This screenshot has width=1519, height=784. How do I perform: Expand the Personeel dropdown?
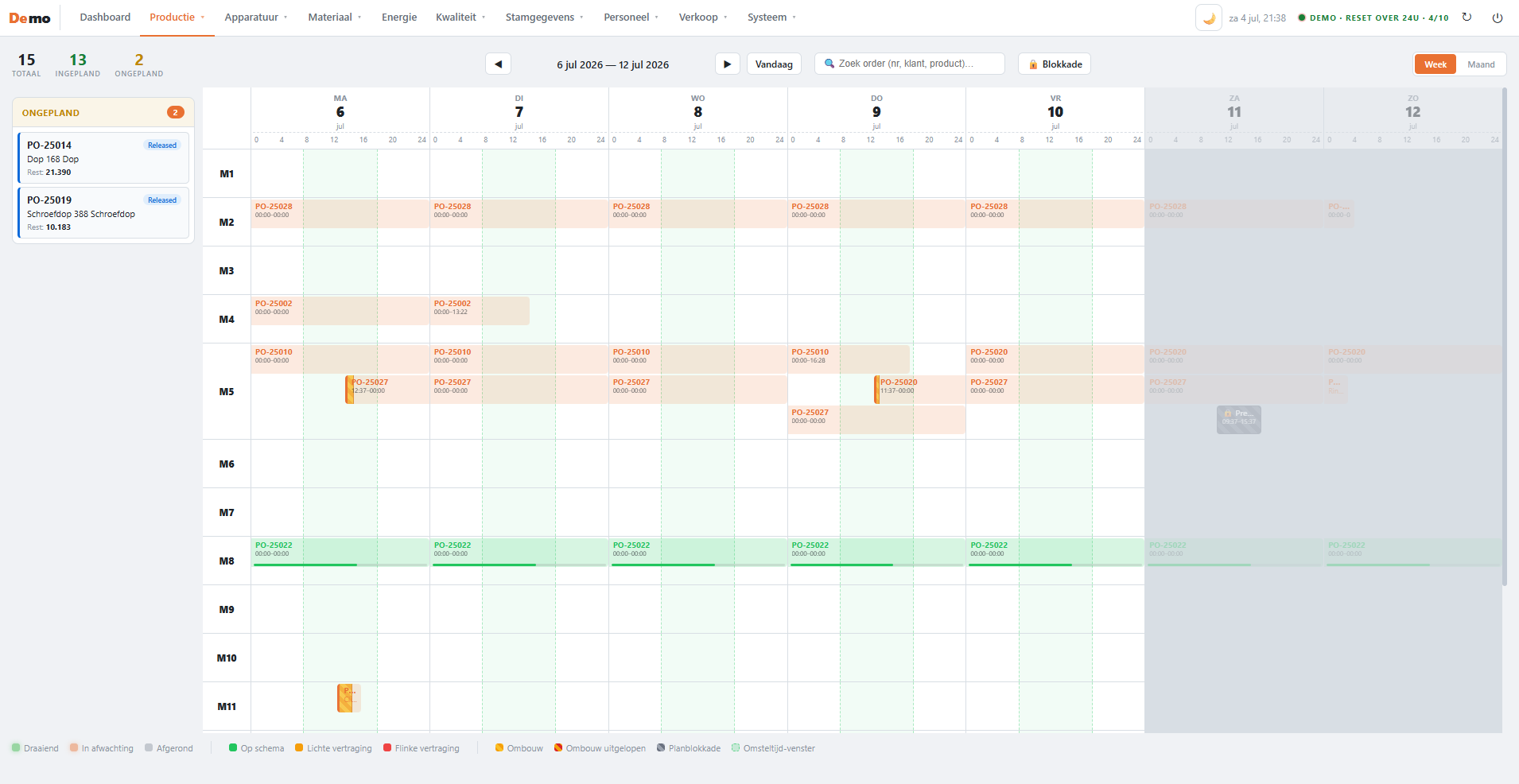pyautogui.click(x=631, y=17)
